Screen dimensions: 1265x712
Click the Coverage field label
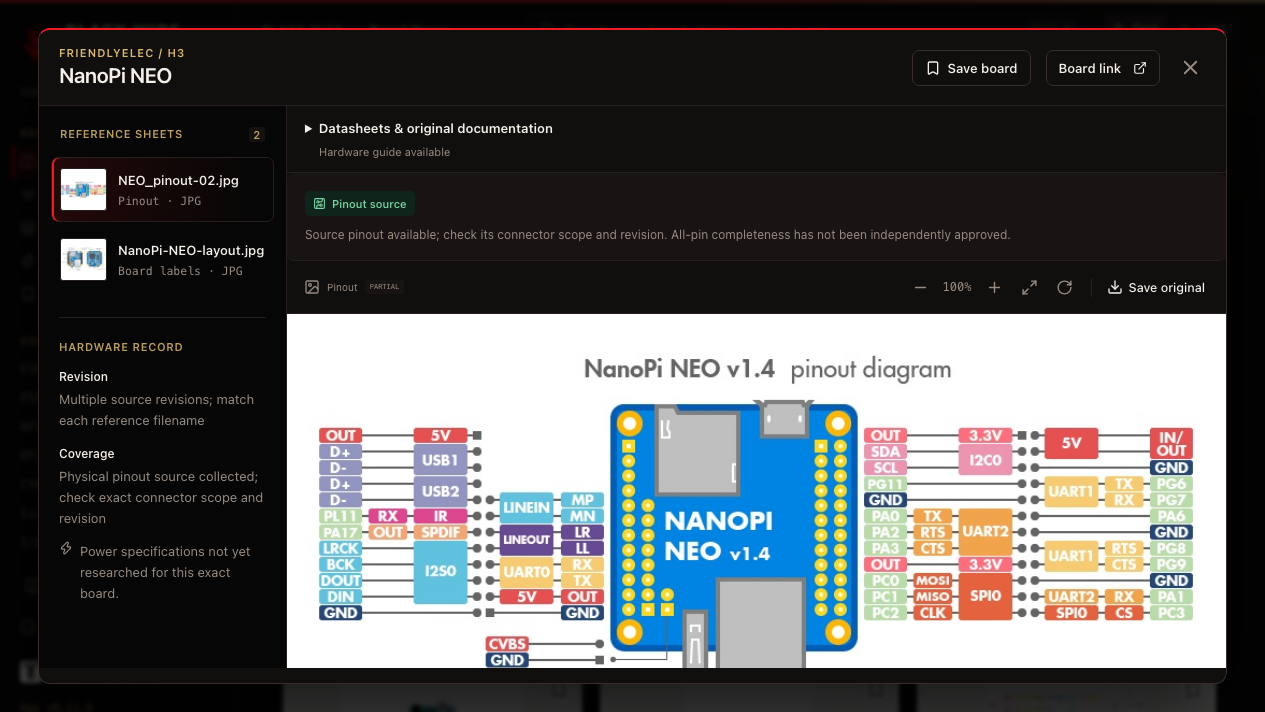[87, 454]
